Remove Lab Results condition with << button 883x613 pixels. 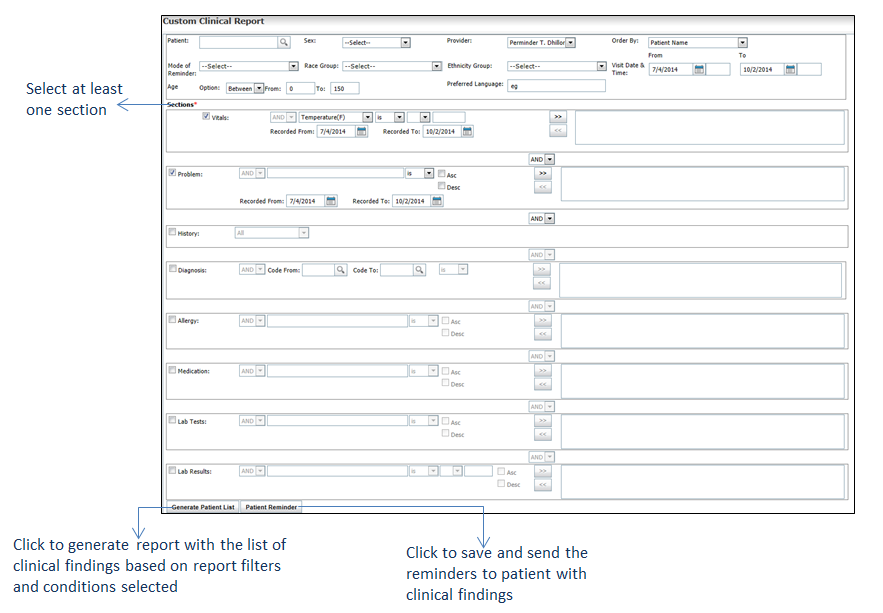(x=542, y=485)
